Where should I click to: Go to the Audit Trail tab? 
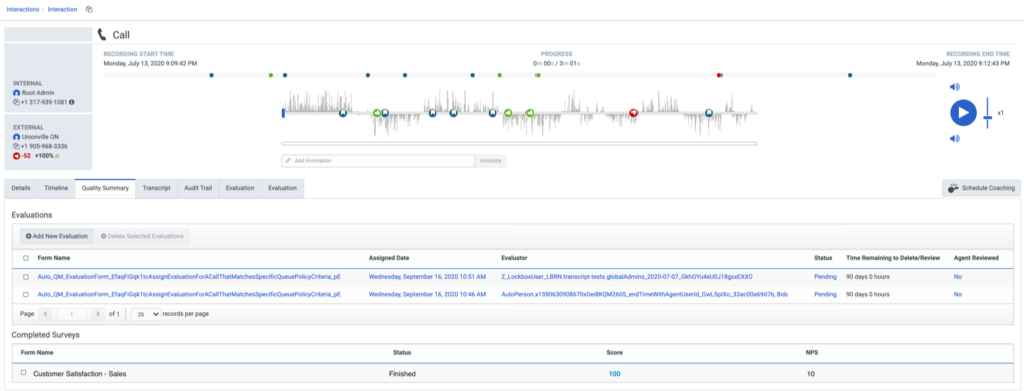pos(198,188)
